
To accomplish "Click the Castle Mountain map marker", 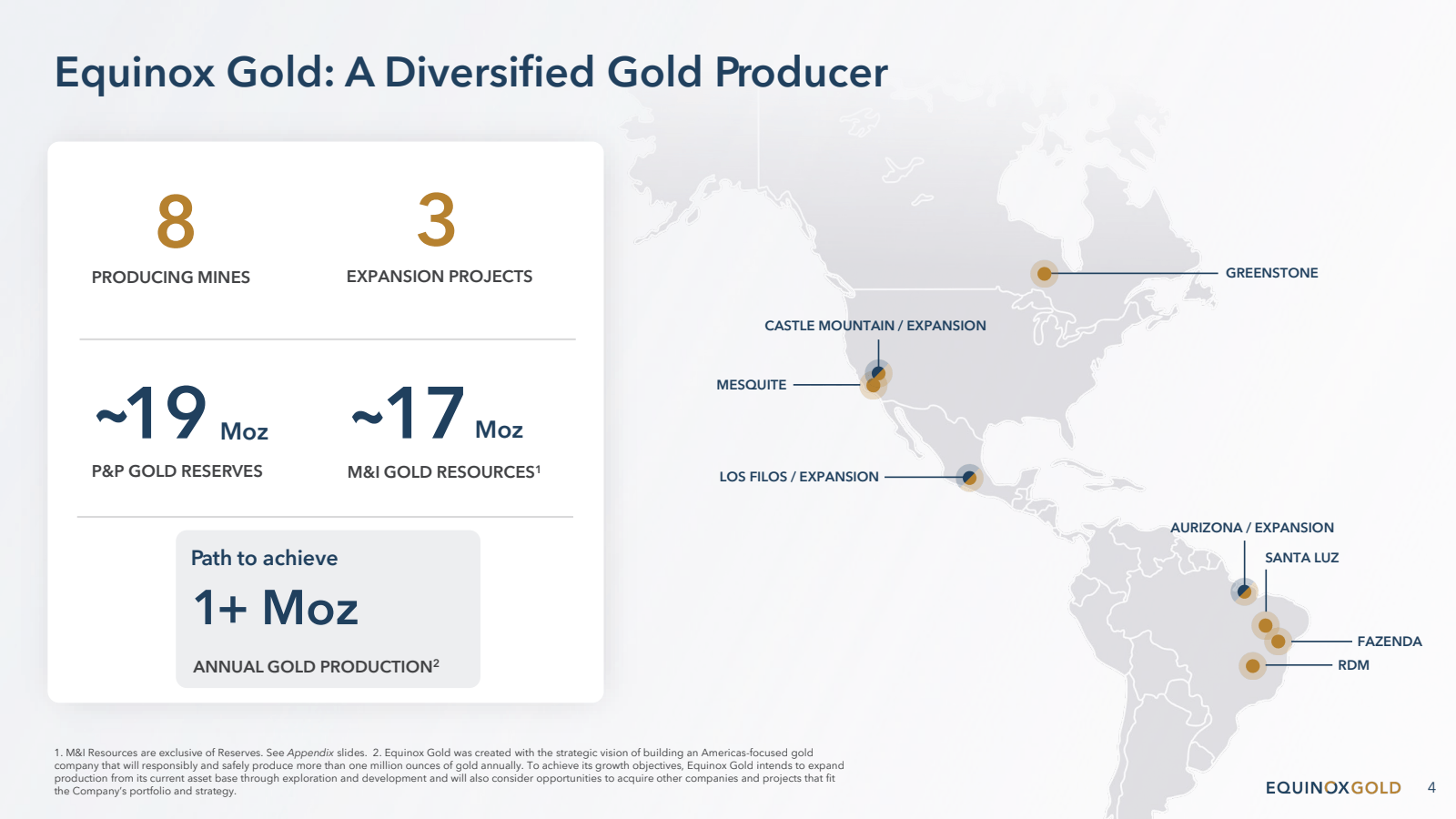I will [x=878, y=372].
